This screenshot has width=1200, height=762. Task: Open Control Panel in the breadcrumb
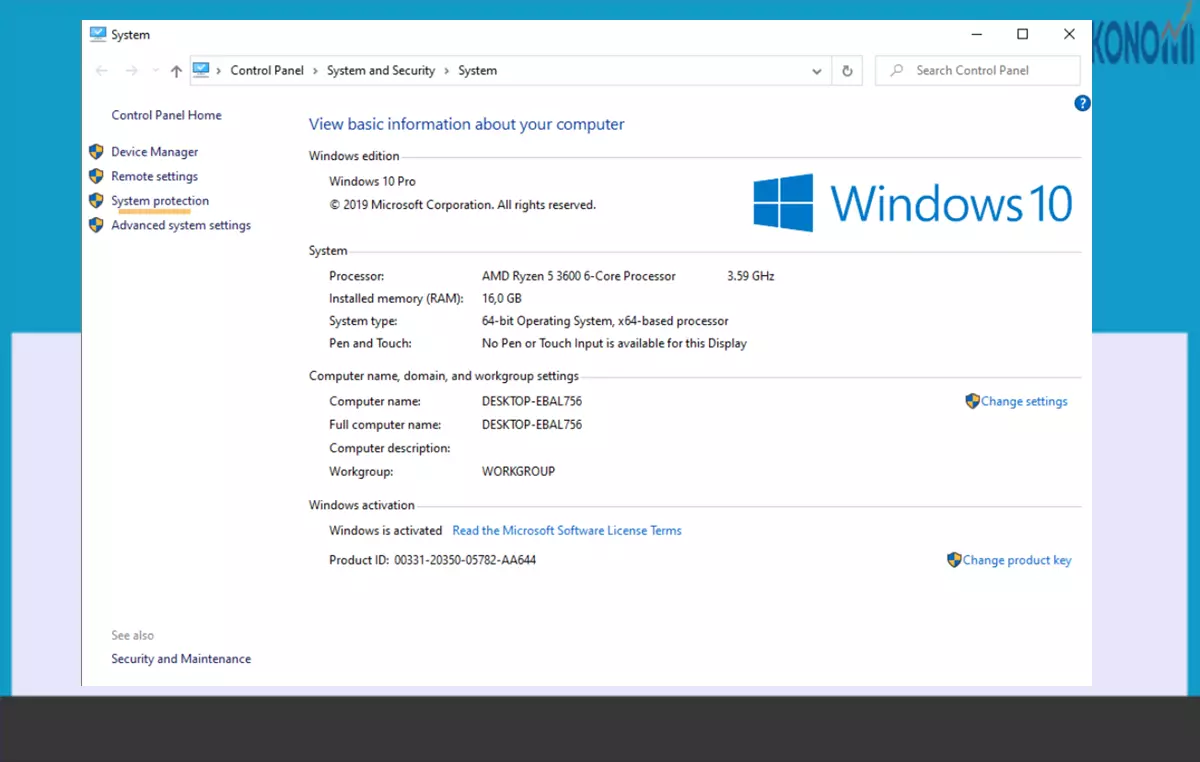tap(267, 71)
